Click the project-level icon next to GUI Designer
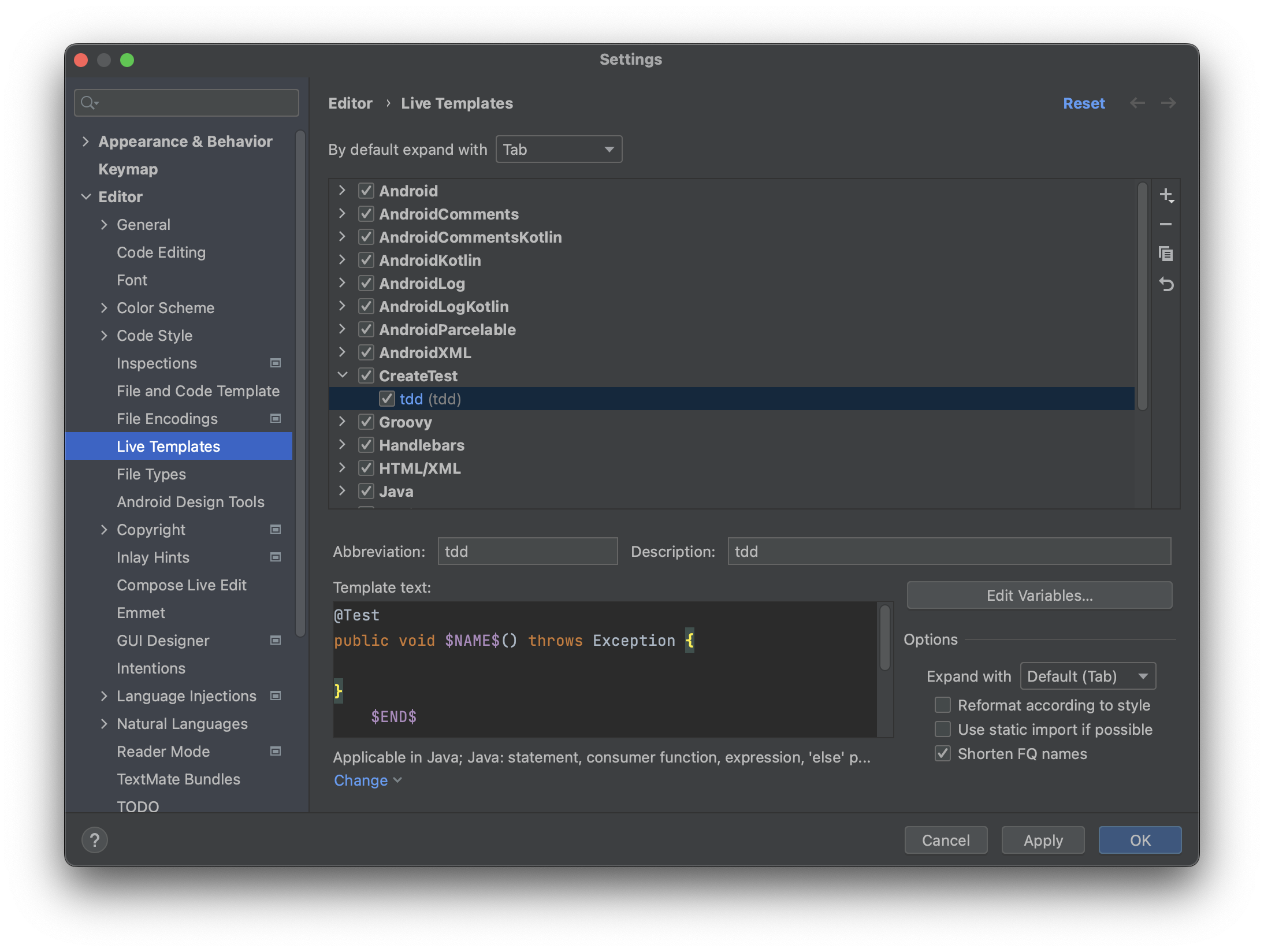This screenshot has width=1264, height=952. point(276,640)
